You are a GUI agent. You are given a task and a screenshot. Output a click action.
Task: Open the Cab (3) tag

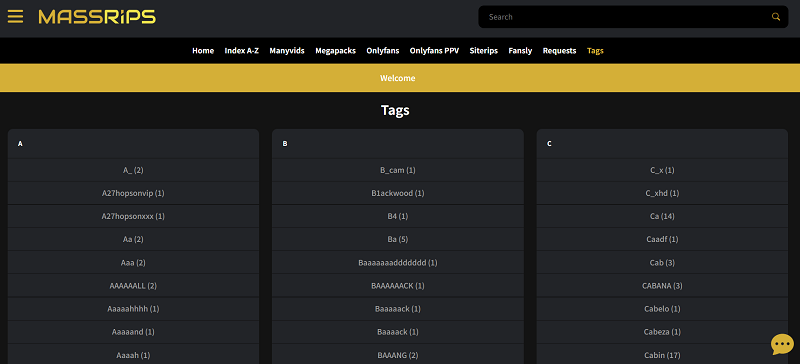[662, 262]
